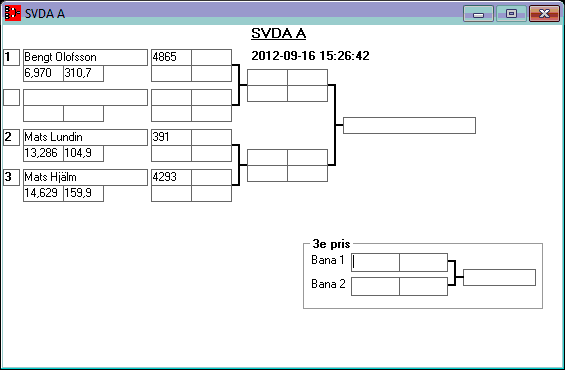Select the Mats Hjälm name field
The height and width of the screenshot is (370, 565).
85,177
